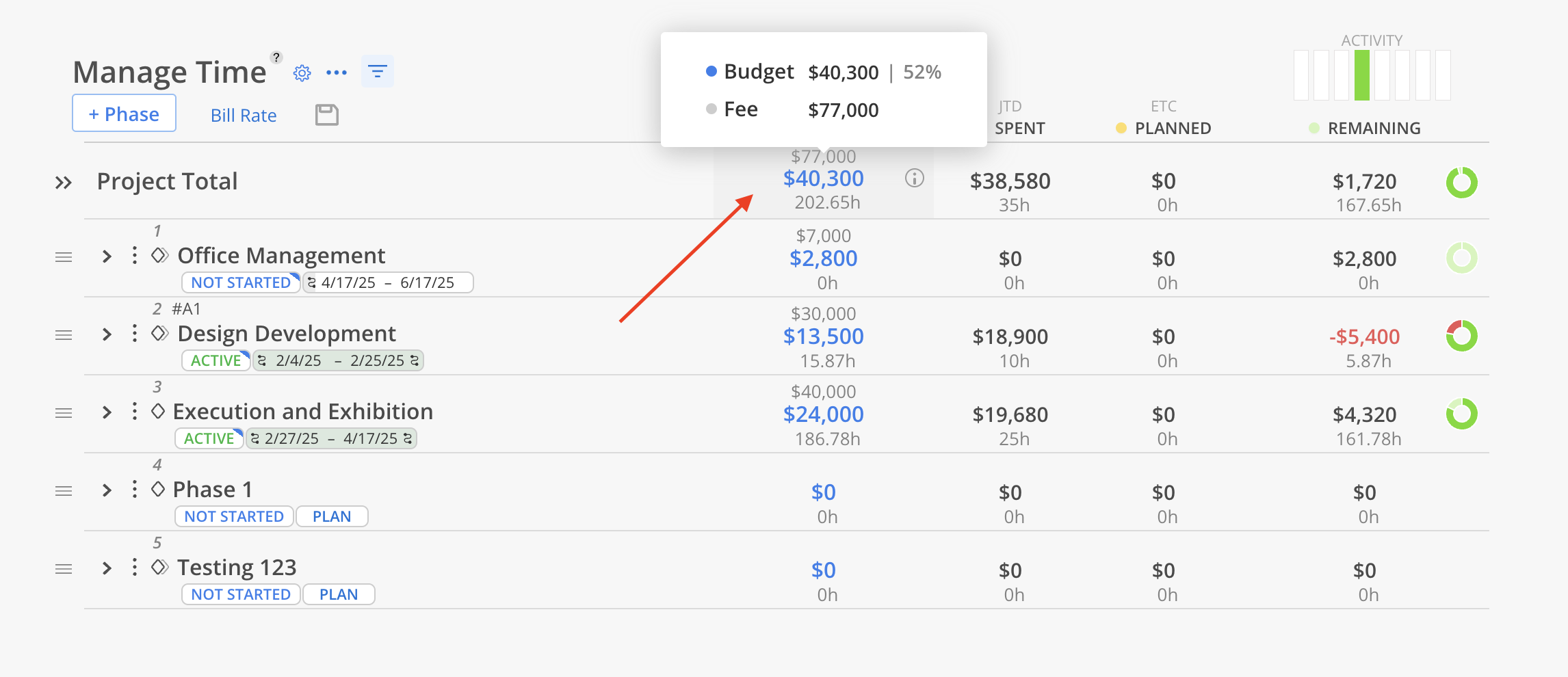This screenshot has height=677, width=1568.
Task: Click the save disk icon
Action: 327,115
